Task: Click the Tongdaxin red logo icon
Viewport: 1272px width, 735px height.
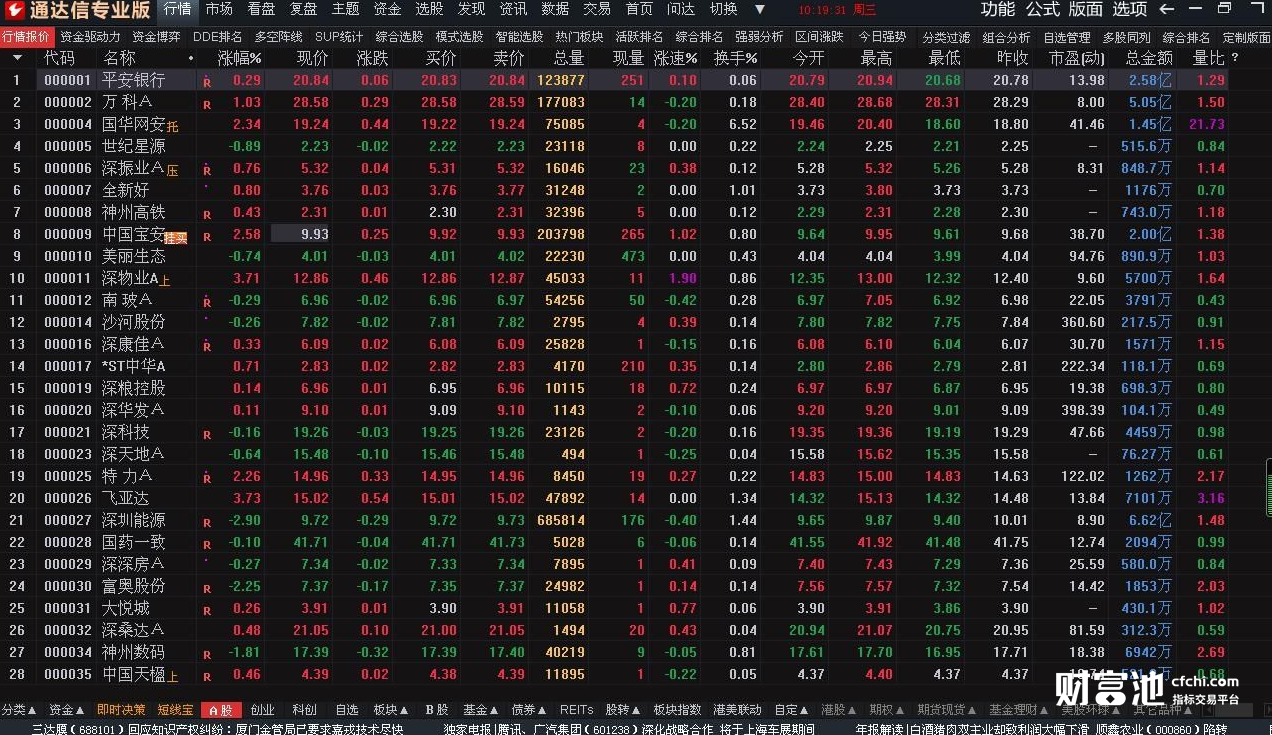Action: click(14, 10)
